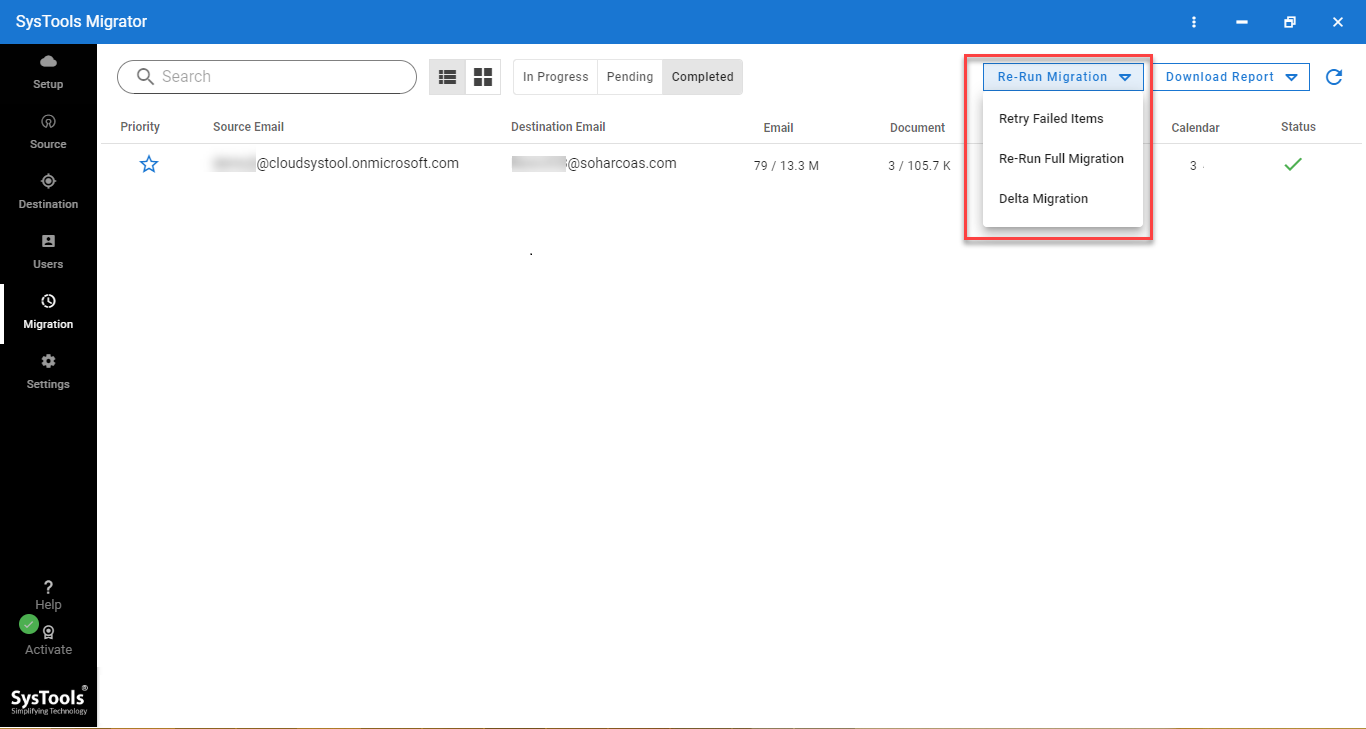Close the SysTools Migrator window

tap(1338, 22)
